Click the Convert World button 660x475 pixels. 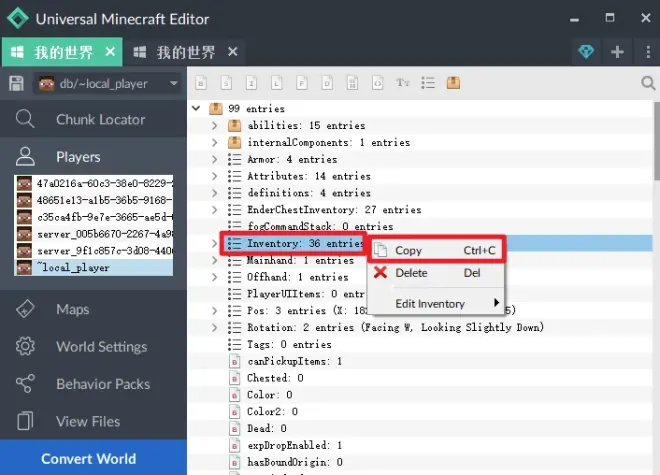[93, 458]
